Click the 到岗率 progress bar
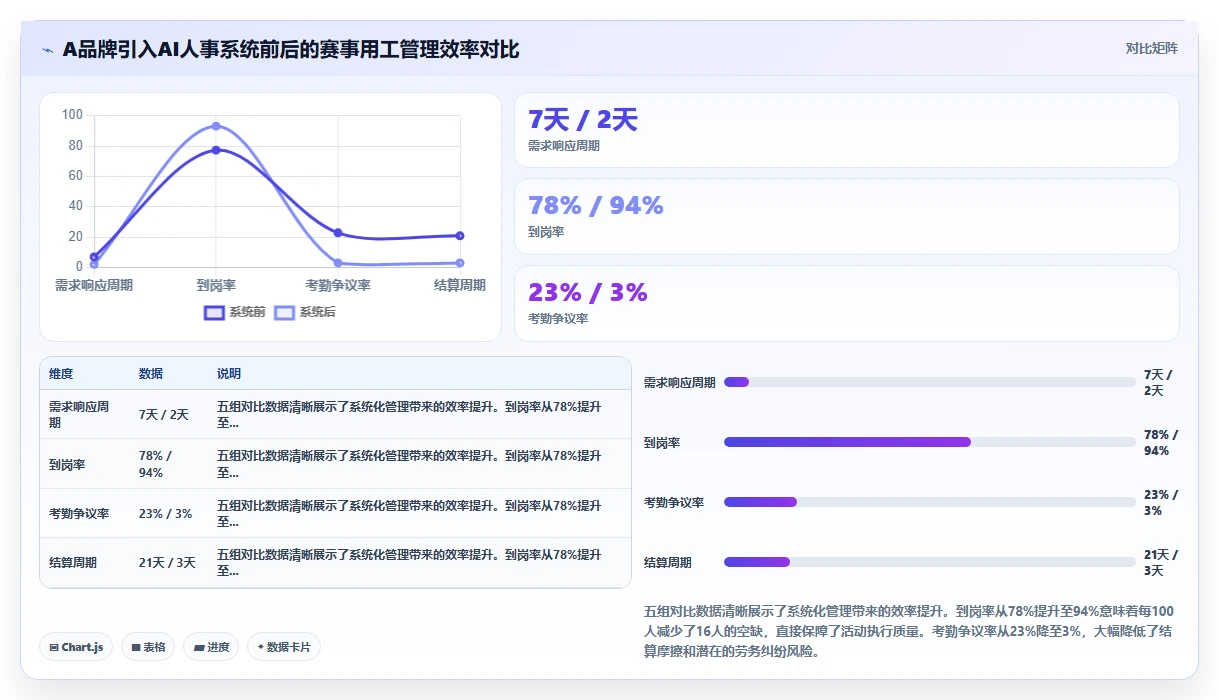Image resolution: width=1219 pixels, height=700 pixels. tap(930, 442)
